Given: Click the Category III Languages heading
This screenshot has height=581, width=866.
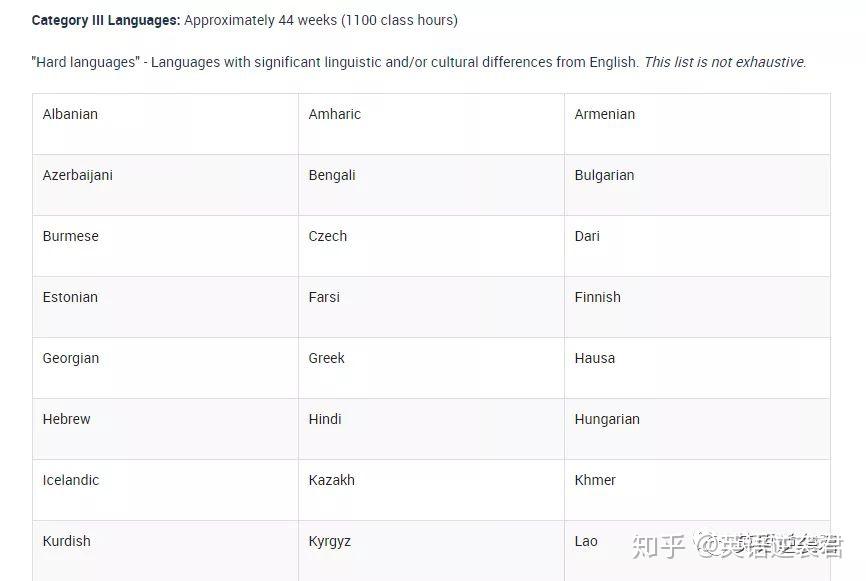Looking at the screenshot, I should [x=106, y=20].
